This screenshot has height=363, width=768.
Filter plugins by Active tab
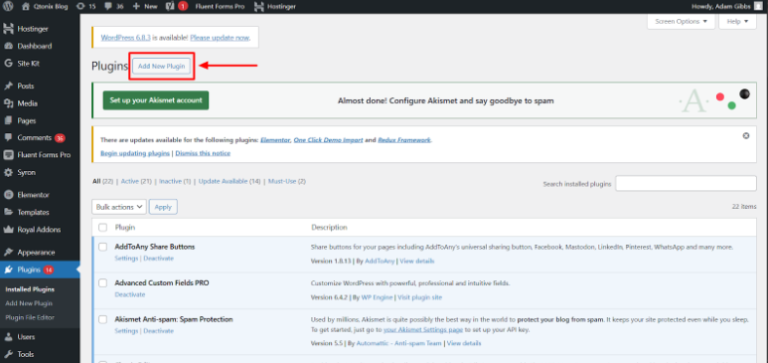point(129,181)
